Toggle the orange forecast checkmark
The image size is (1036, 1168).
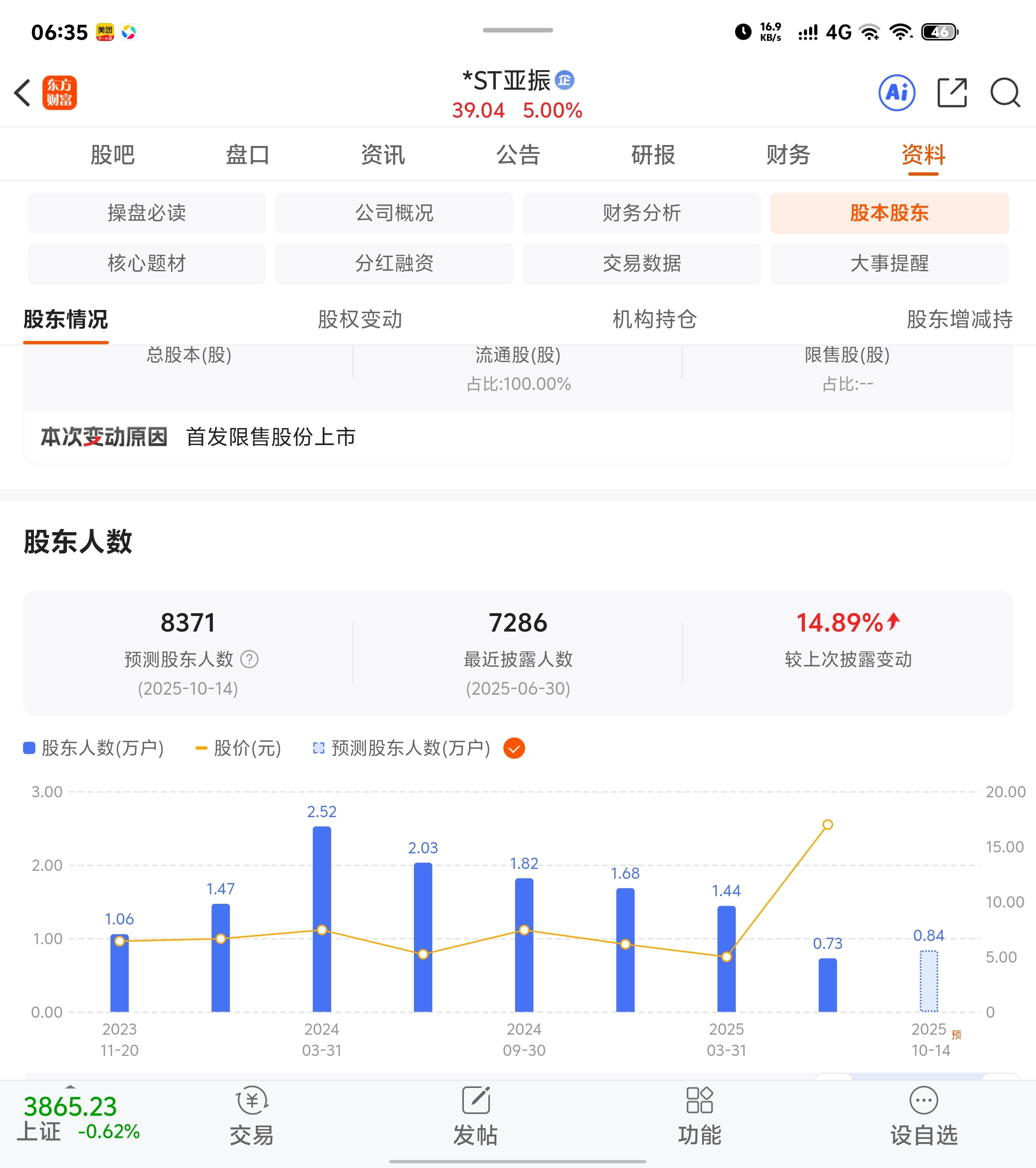(514, 748)
